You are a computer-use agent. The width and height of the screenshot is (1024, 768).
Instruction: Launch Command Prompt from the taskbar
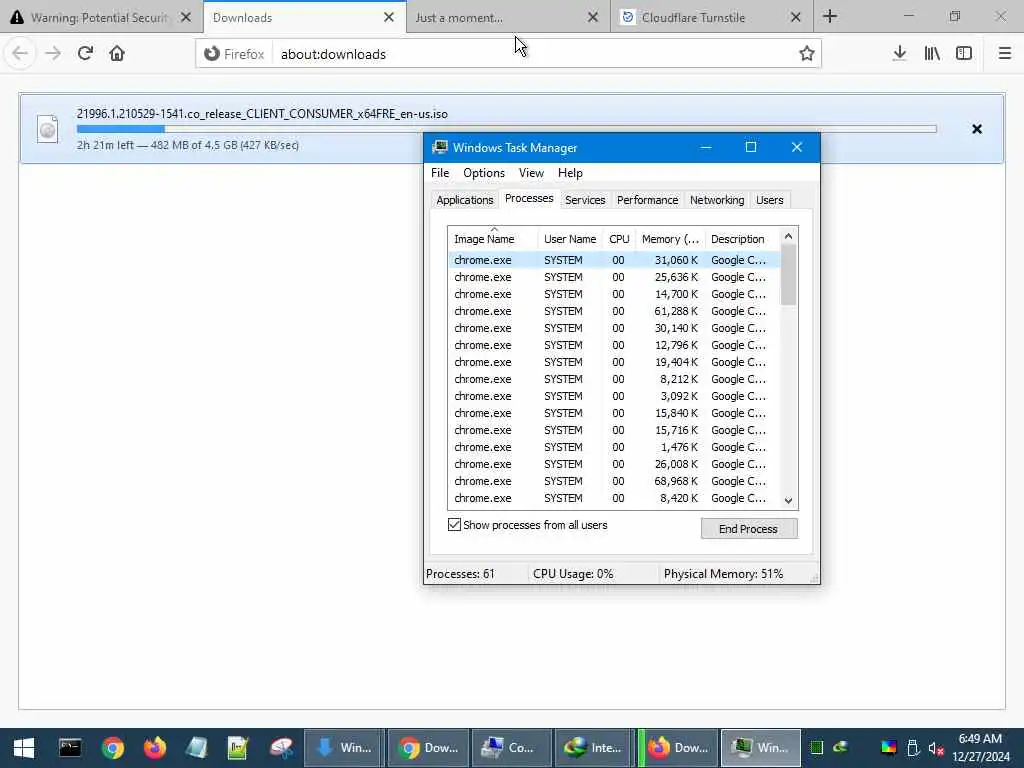pos(70,748)
